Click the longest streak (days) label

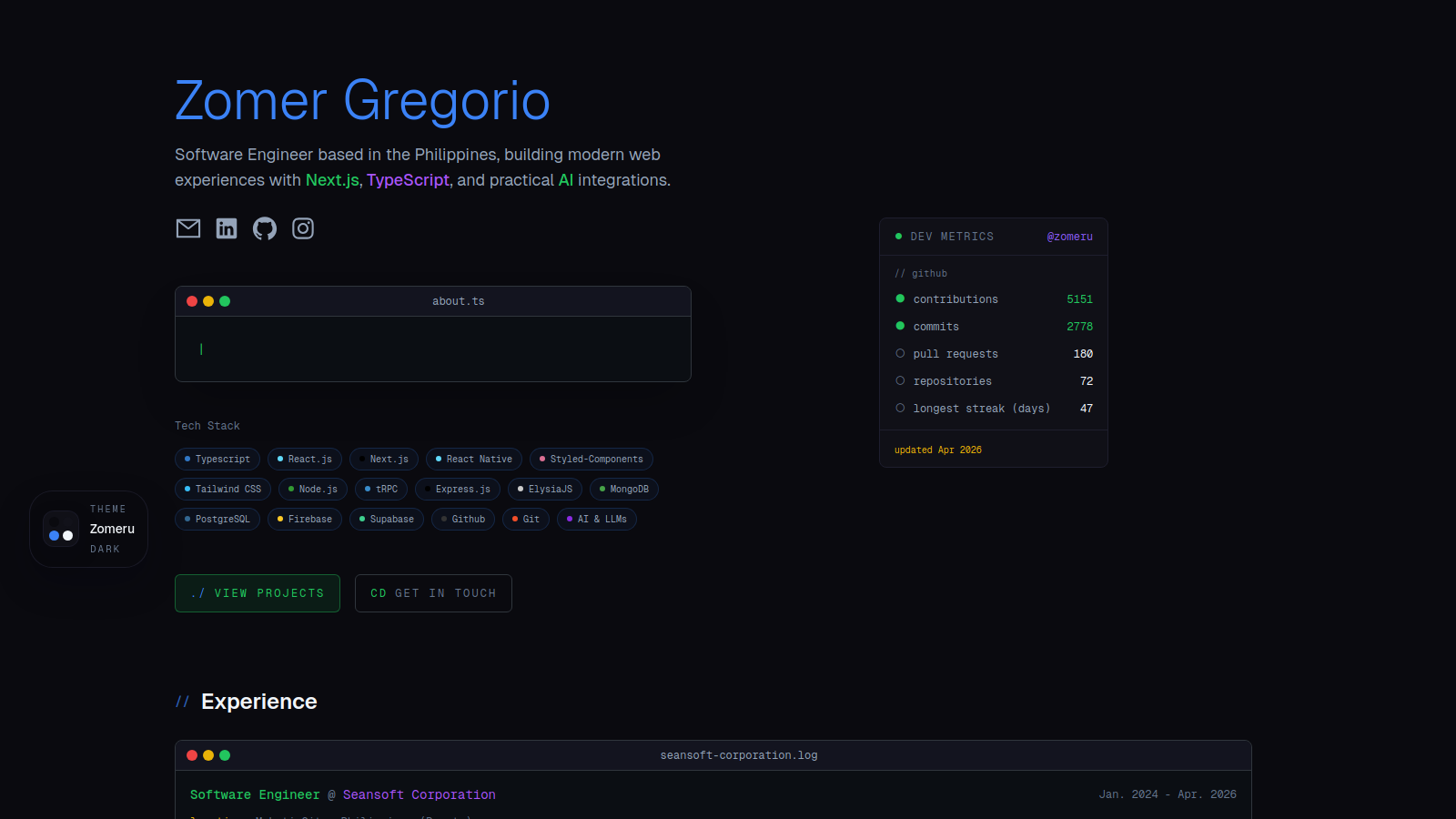coord(982,409)
